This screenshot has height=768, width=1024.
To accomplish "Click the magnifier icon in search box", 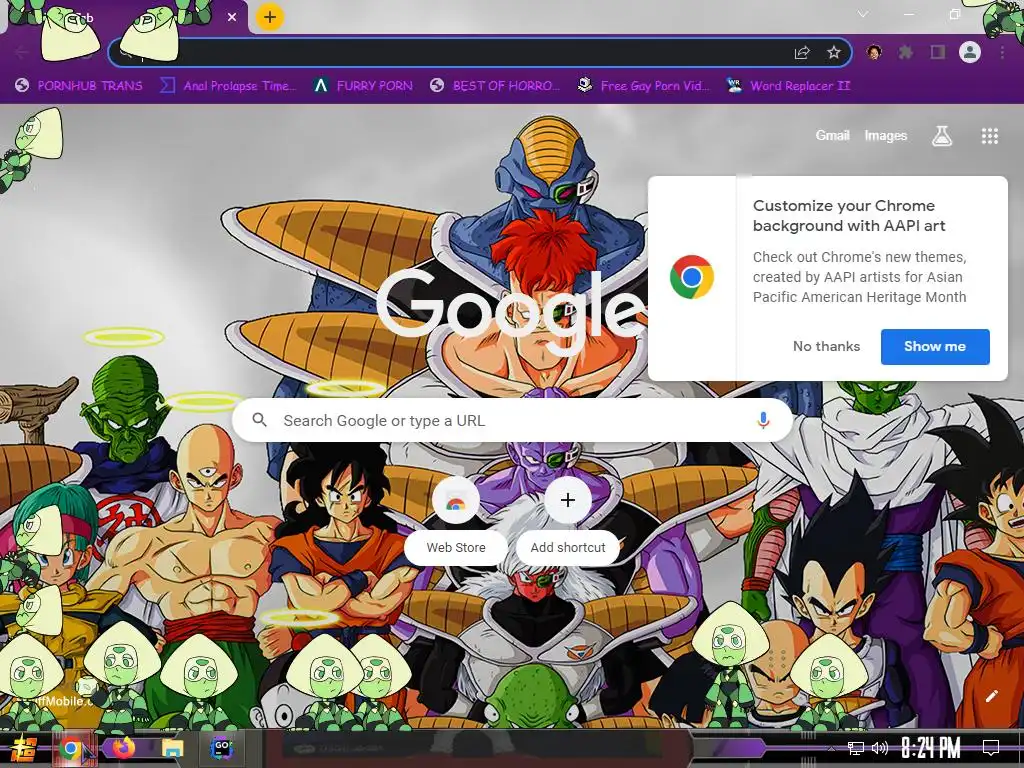I will tap(259, 420).
